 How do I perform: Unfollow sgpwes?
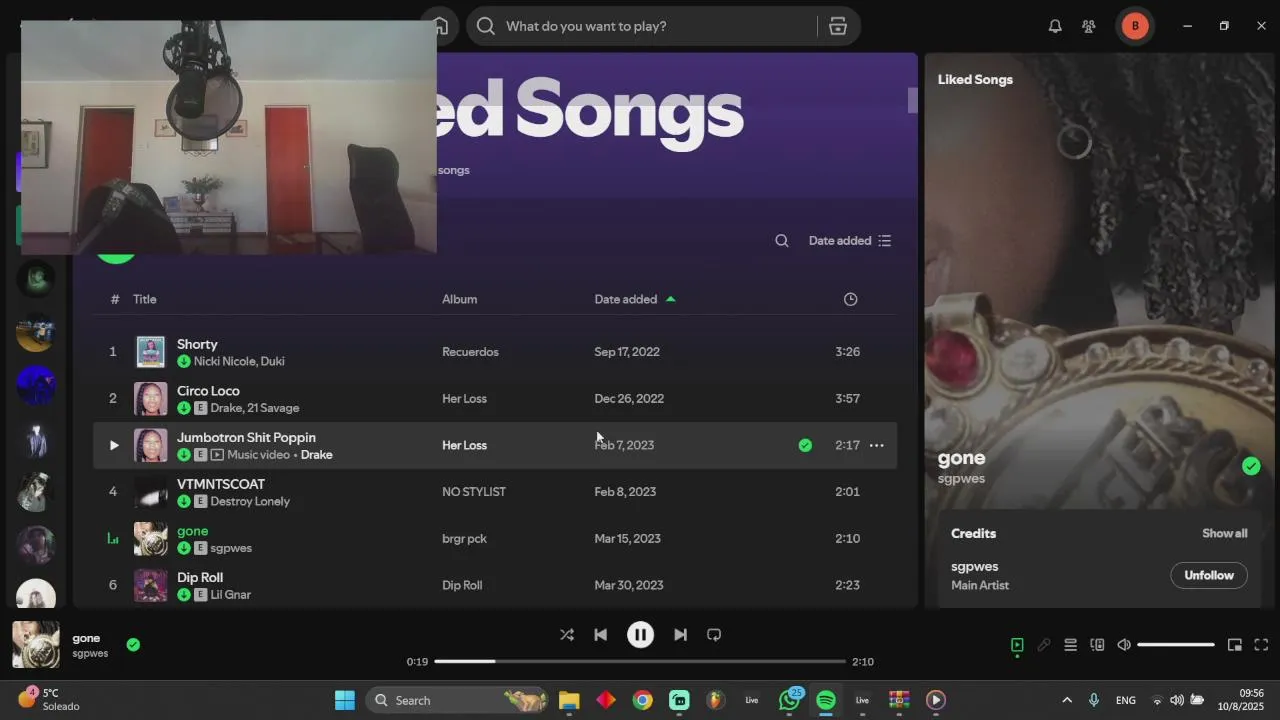pyautogui.click(x=1209, y=575)
